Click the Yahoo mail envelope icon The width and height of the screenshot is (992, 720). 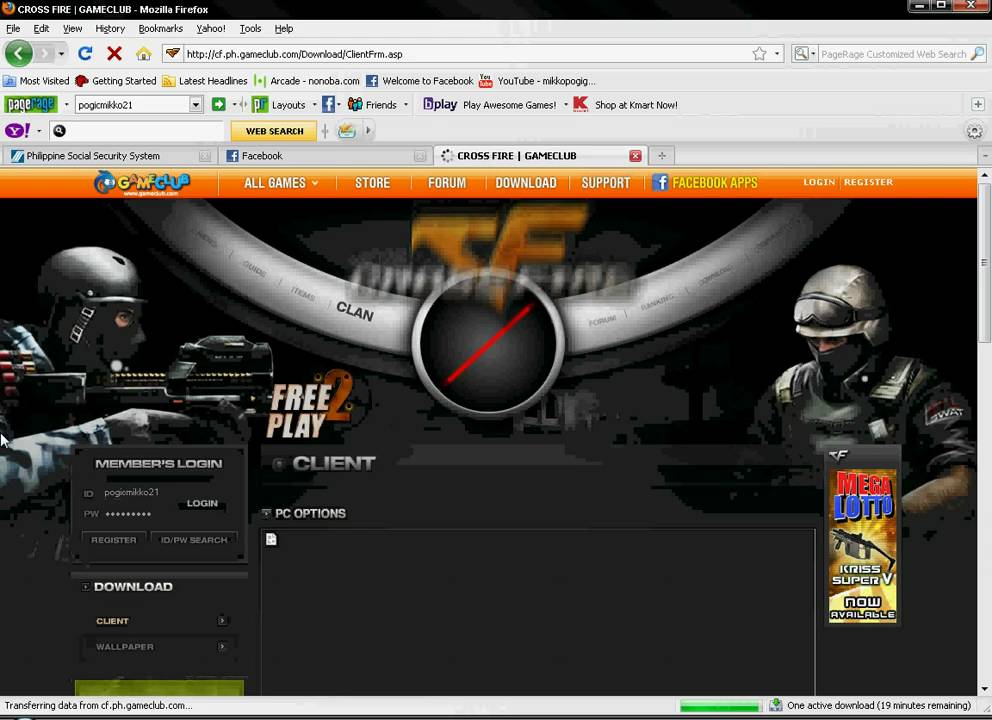[347, 131]
